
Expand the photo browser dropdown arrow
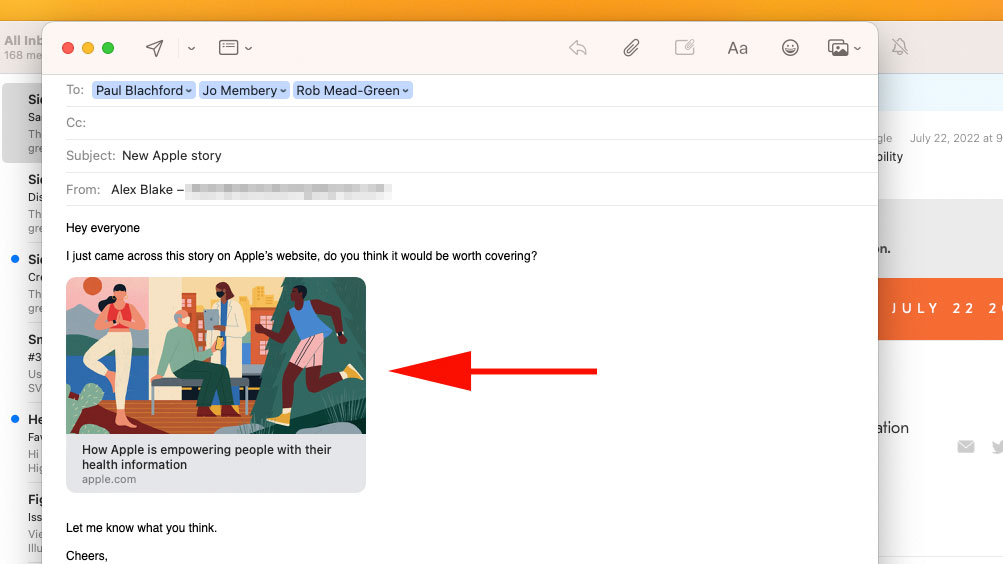(x=857, y=49)
